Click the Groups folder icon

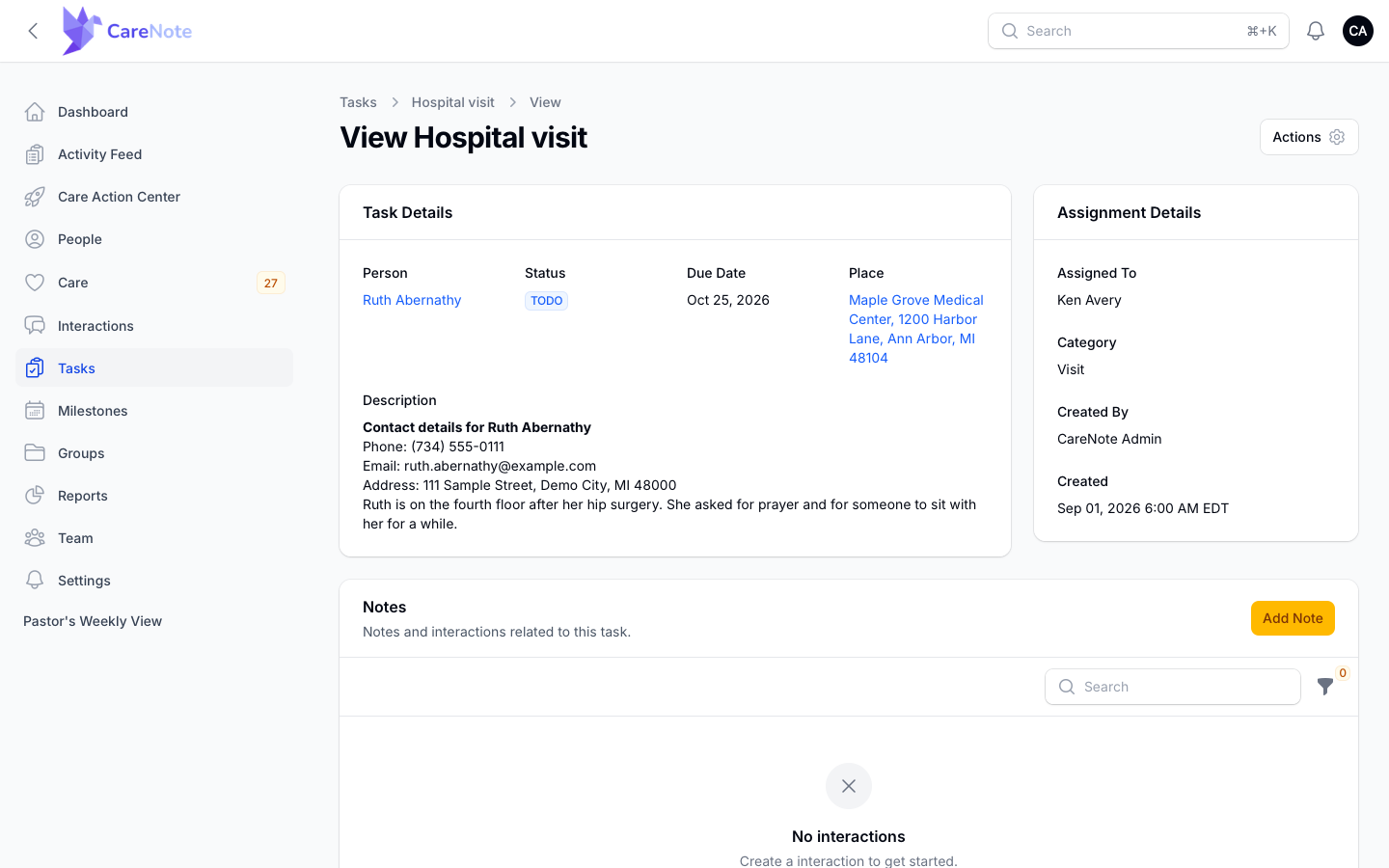click(35, 453)
